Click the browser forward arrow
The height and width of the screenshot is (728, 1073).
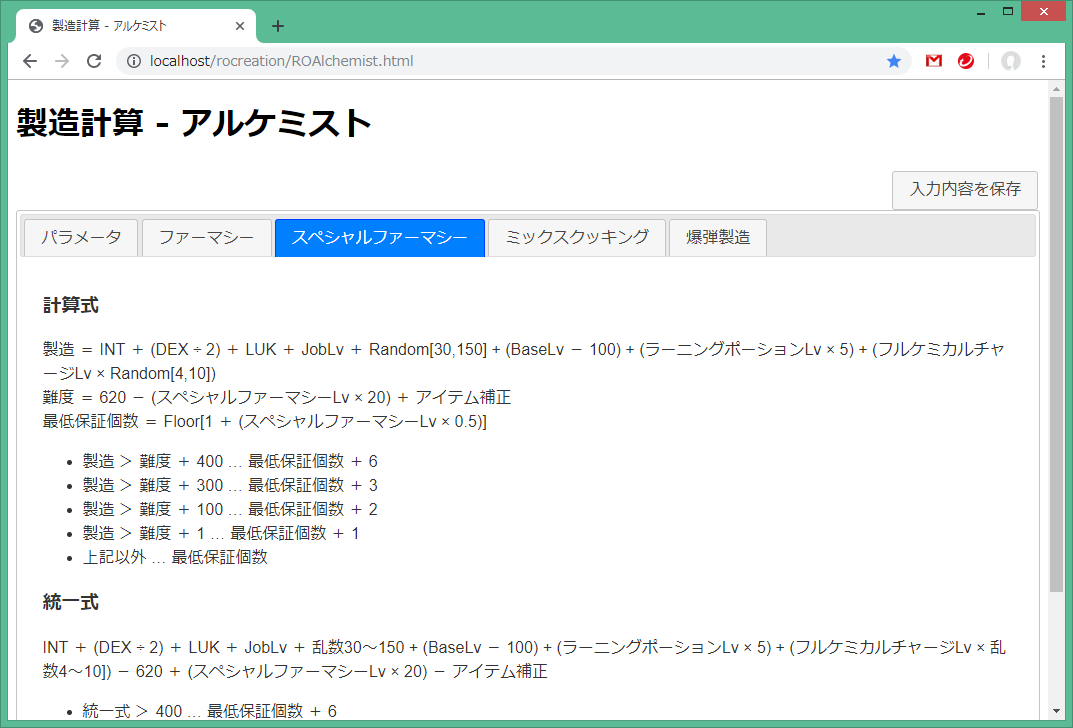[x=62, y=61]
